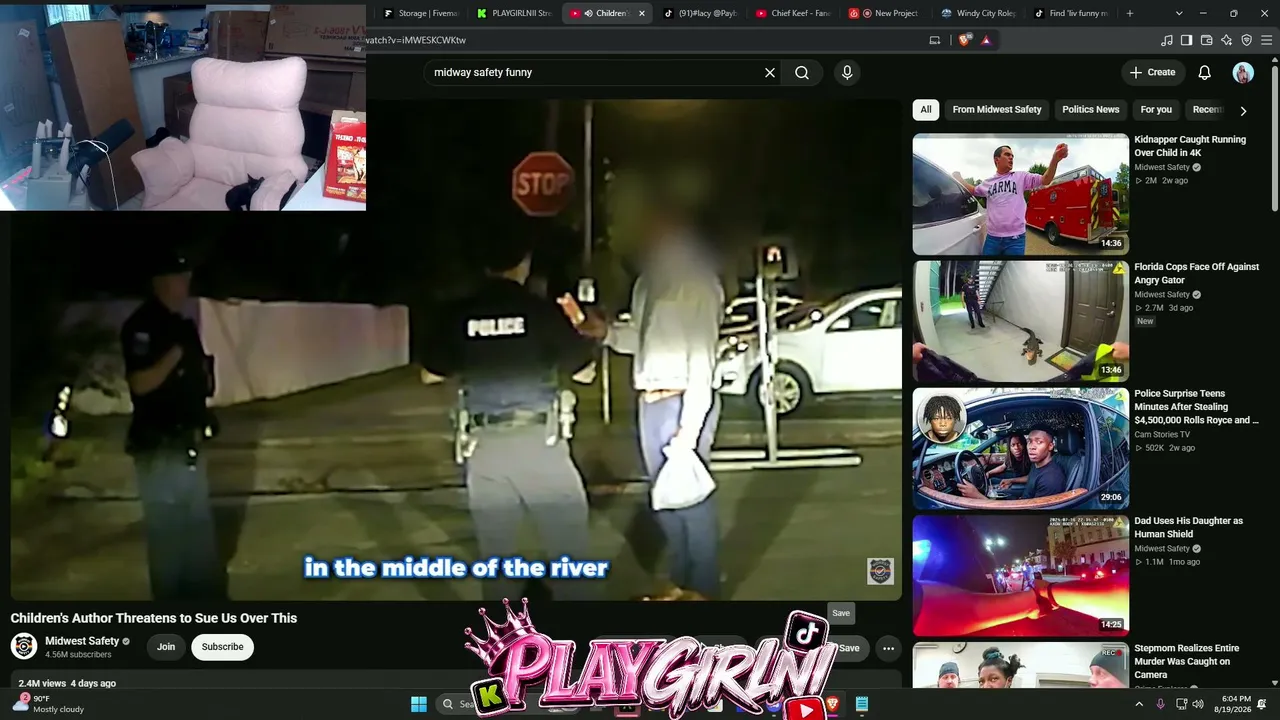Toggle the browser sidebar panel
The height and width of the screenshot is (720, 1280).
[1186, 40]
